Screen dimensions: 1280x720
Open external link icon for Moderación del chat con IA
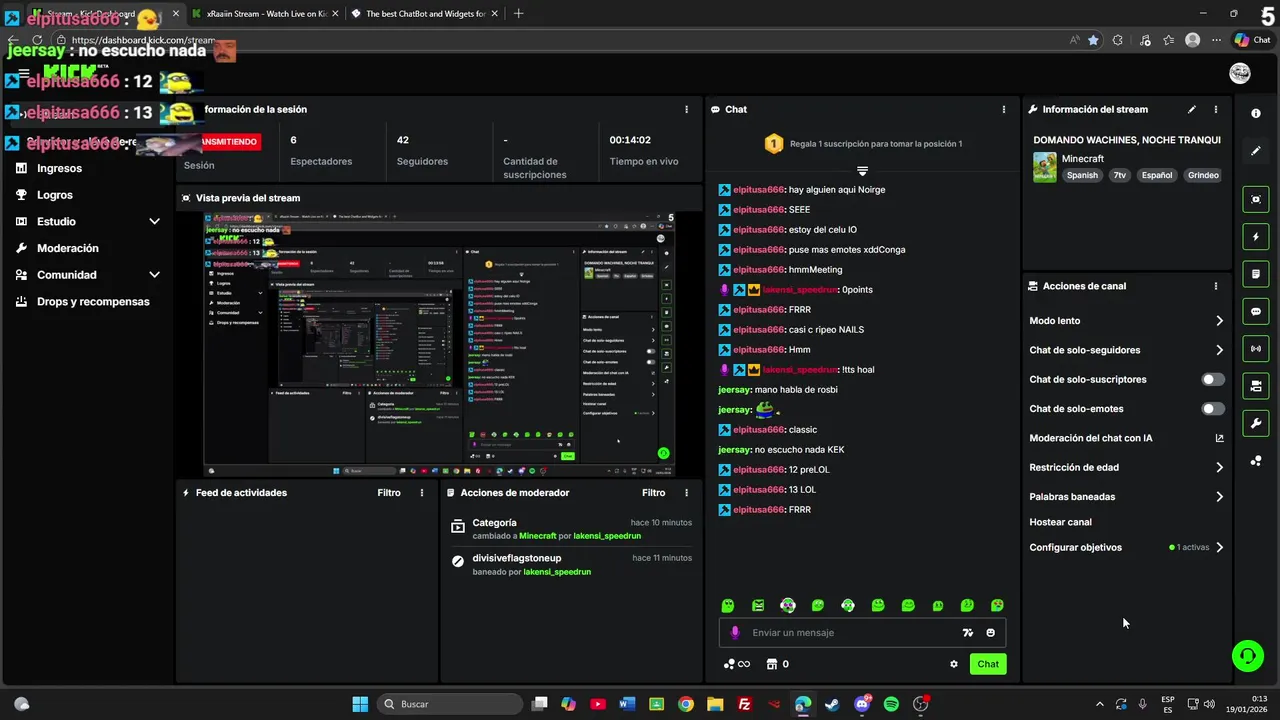[1219, 438]
